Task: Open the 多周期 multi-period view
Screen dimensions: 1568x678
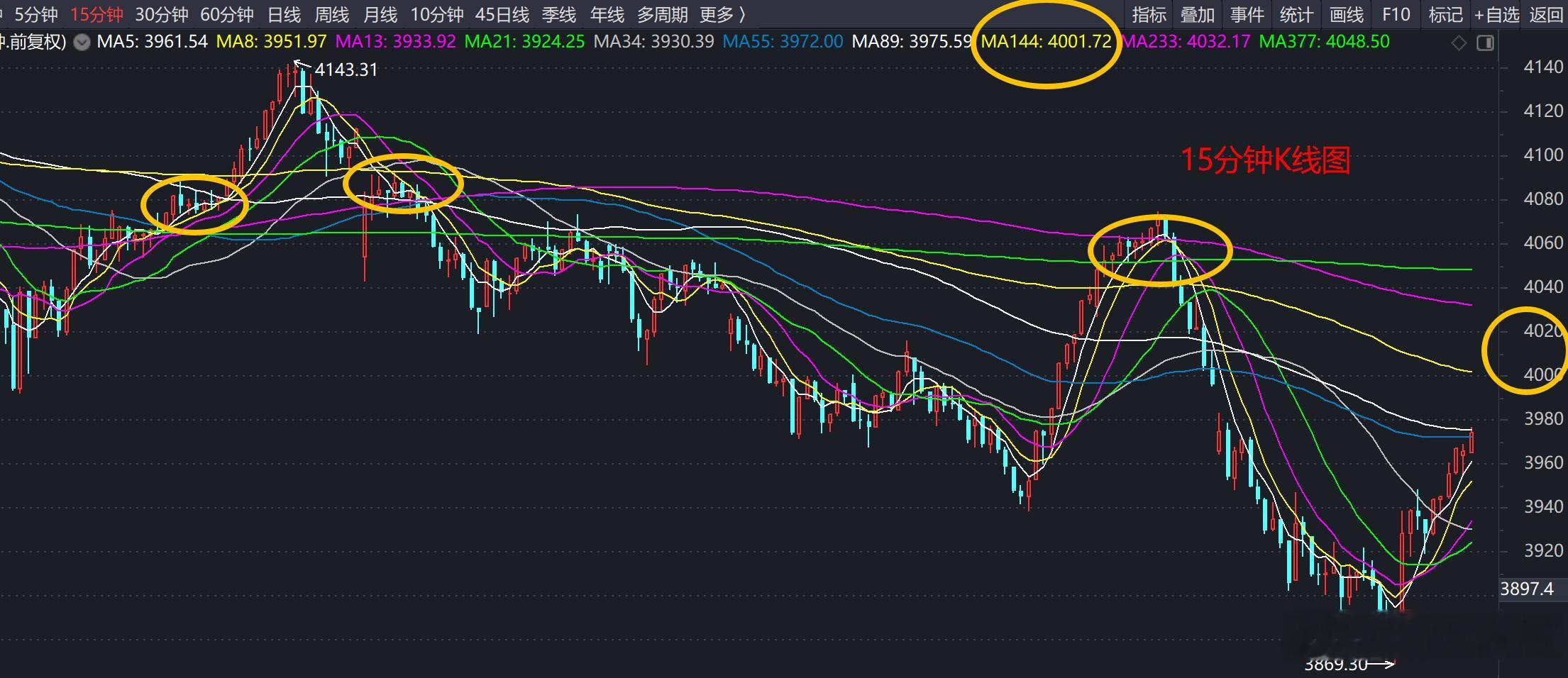Action: (663, 14)
